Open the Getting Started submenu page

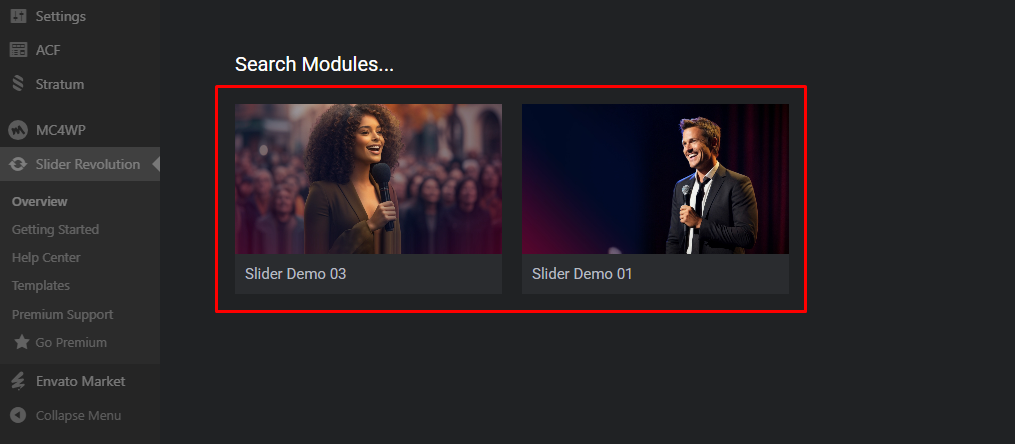[55, 230]
